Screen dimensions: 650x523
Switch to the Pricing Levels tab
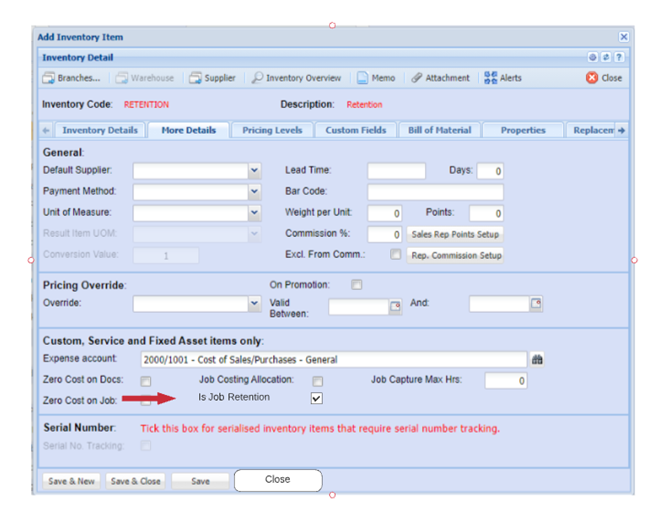point(271,130)
